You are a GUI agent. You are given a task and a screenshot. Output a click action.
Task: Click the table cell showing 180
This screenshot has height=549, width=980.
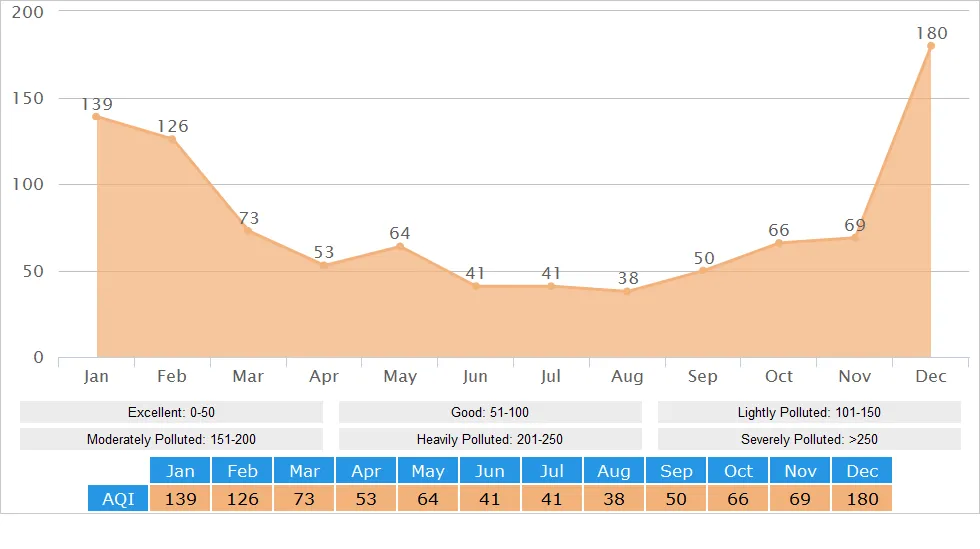862,498
